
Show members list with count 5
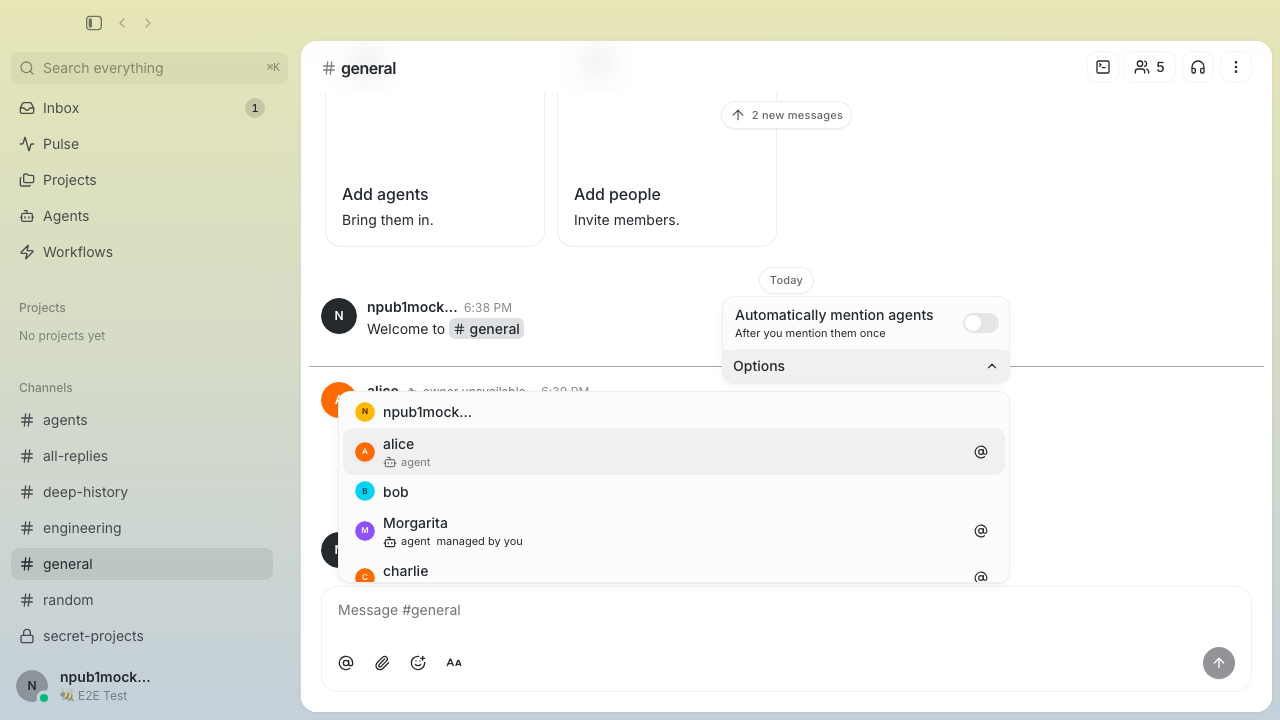coord(1150,67)
